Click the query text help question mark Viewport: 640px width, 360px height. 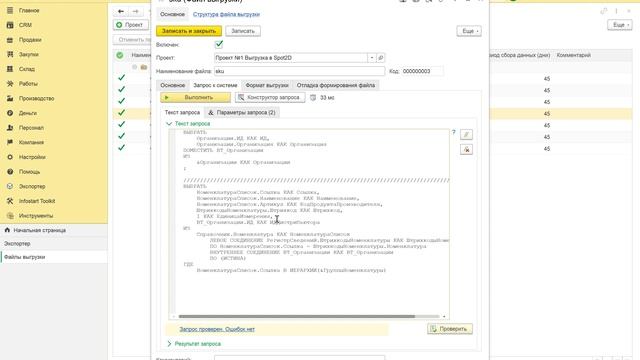453,132
